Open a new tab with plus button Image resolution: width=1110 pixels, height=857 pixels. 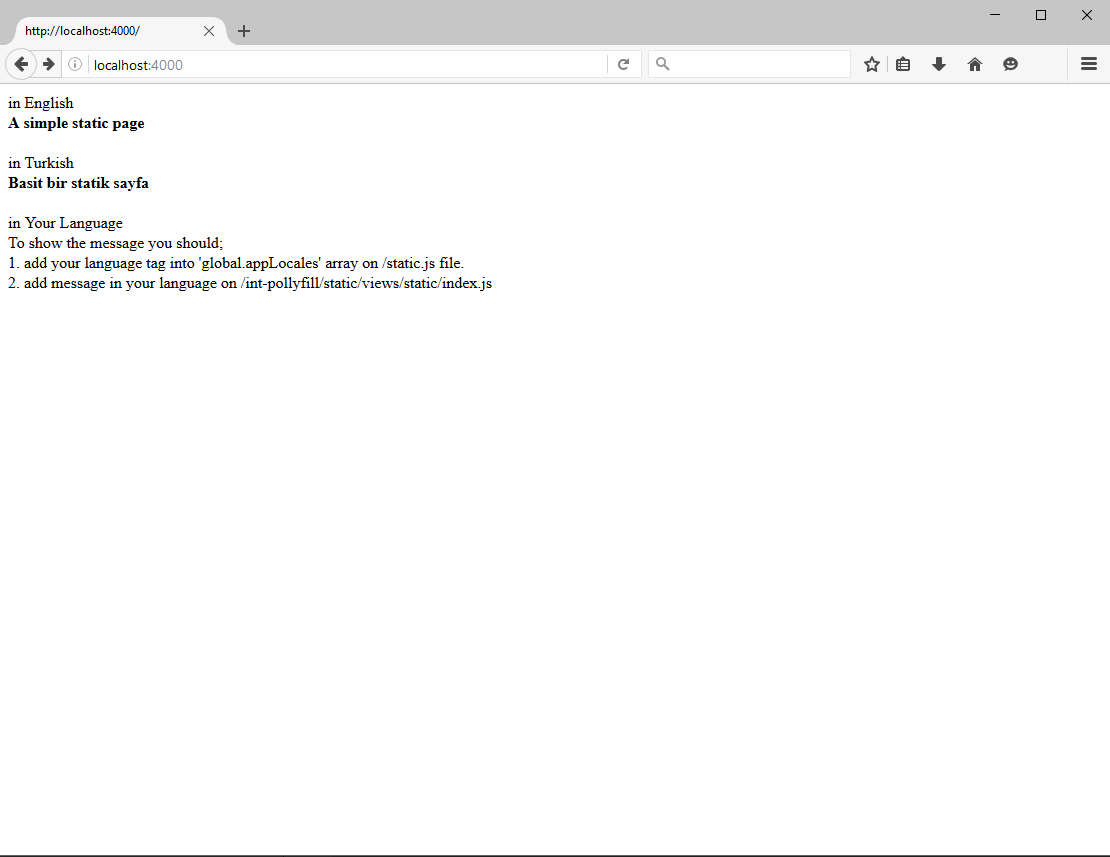(x=244, y=31)
